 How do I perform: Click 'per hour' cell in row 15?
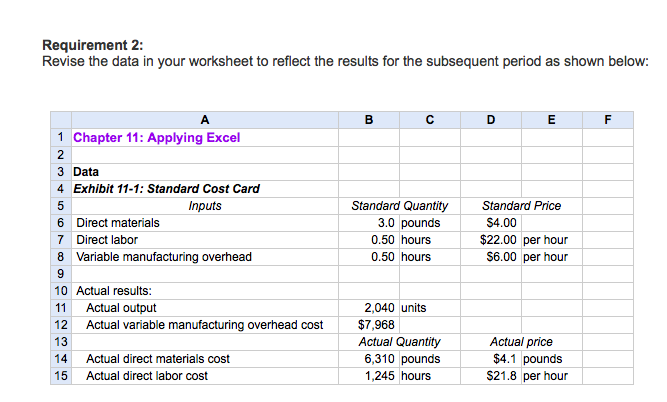[552, 376]
